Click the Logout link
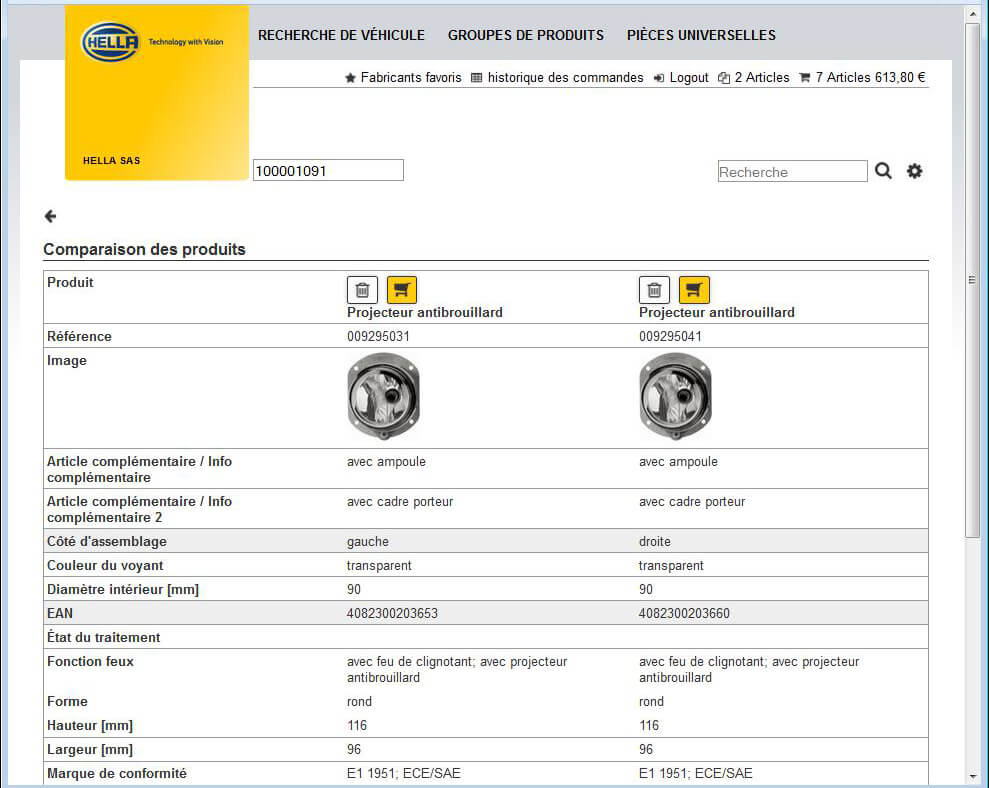This screenshot has width=989, height=788. 689,78
